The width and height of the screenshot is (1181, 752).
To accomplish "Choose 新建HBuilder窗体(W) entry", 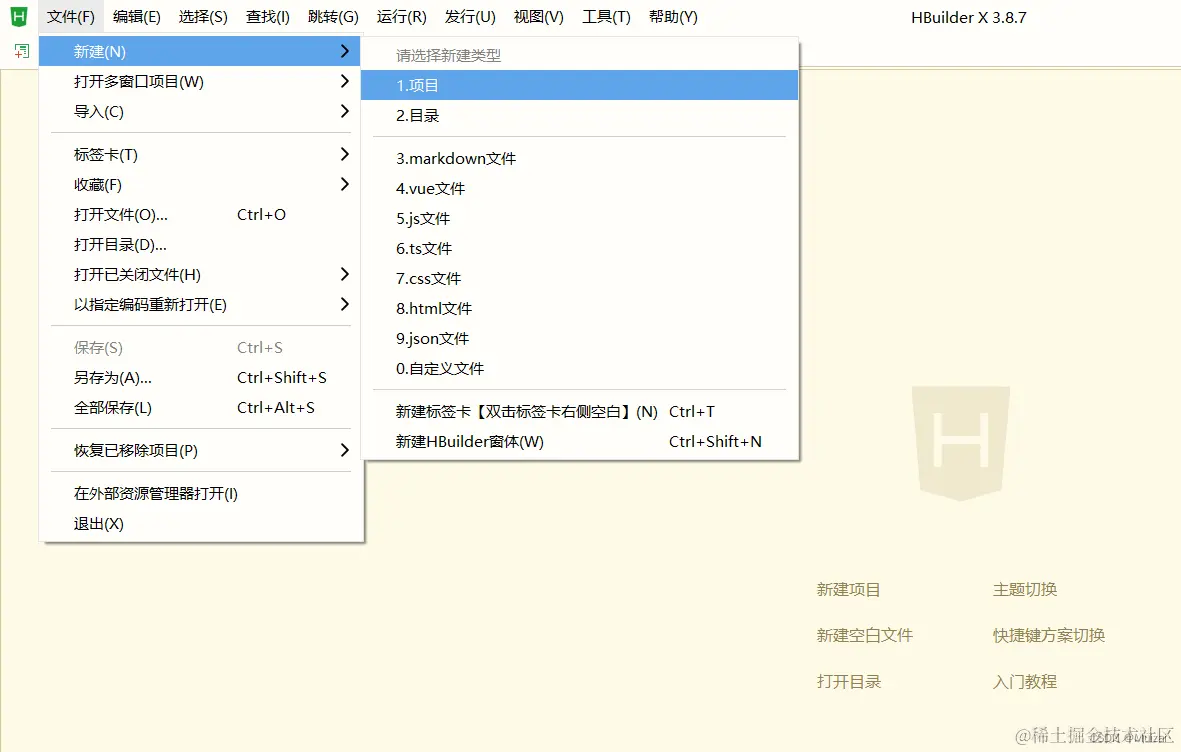I will click(579, 442).
